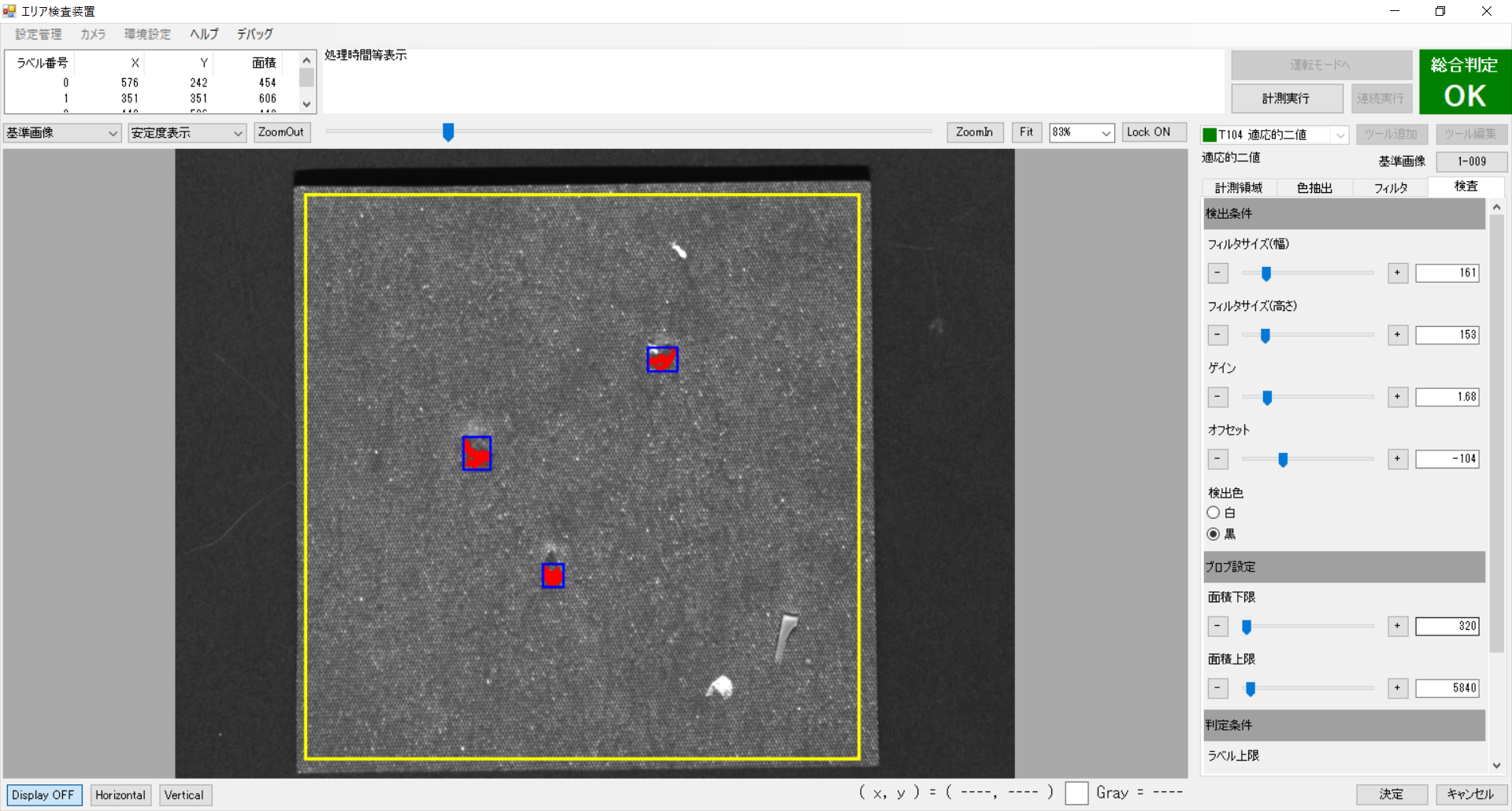Click the 面積下限 value field
Image resolution: width=1512 pixels, height=811 pixels.
(1447, 627)
